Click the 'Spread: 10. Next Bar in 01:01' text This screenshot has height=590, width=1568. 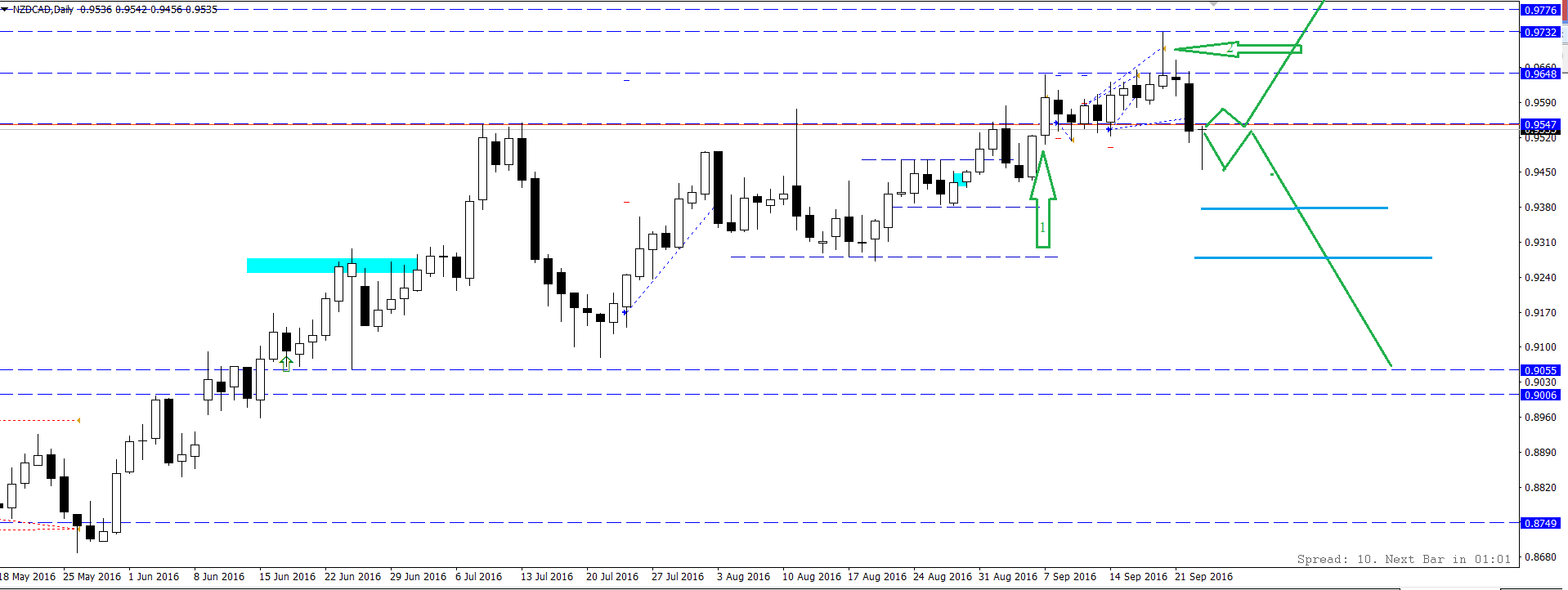click(1404, 560)
